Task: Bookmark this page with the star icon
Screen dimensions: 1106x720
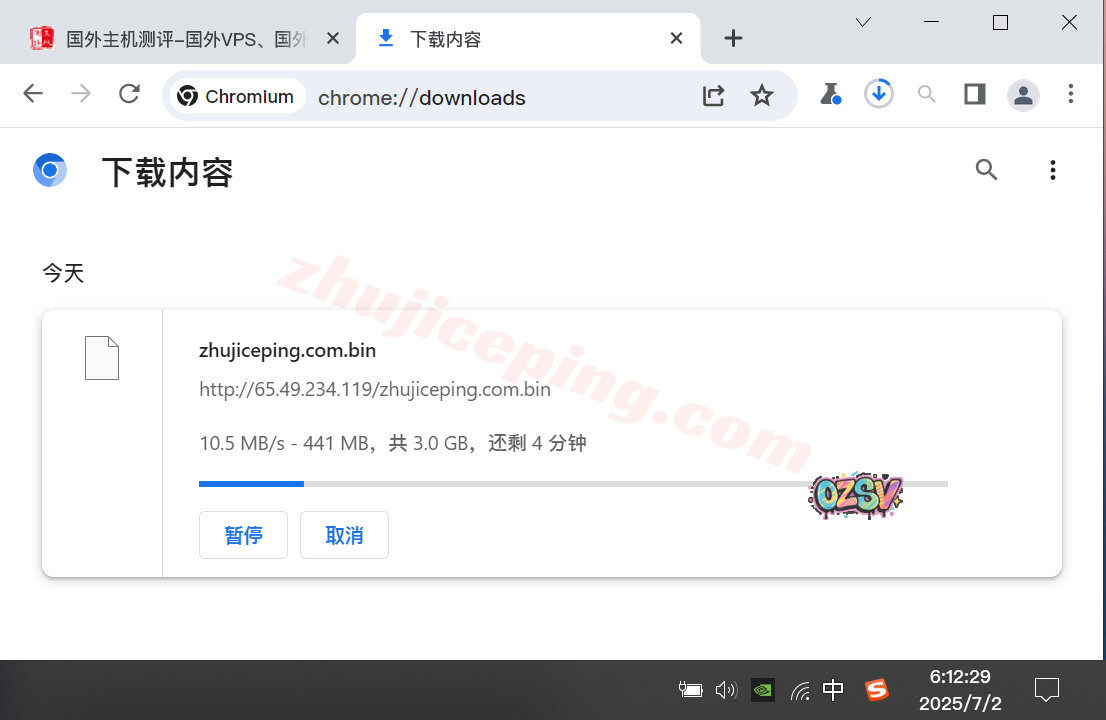Action: click(x=762, y=96)
